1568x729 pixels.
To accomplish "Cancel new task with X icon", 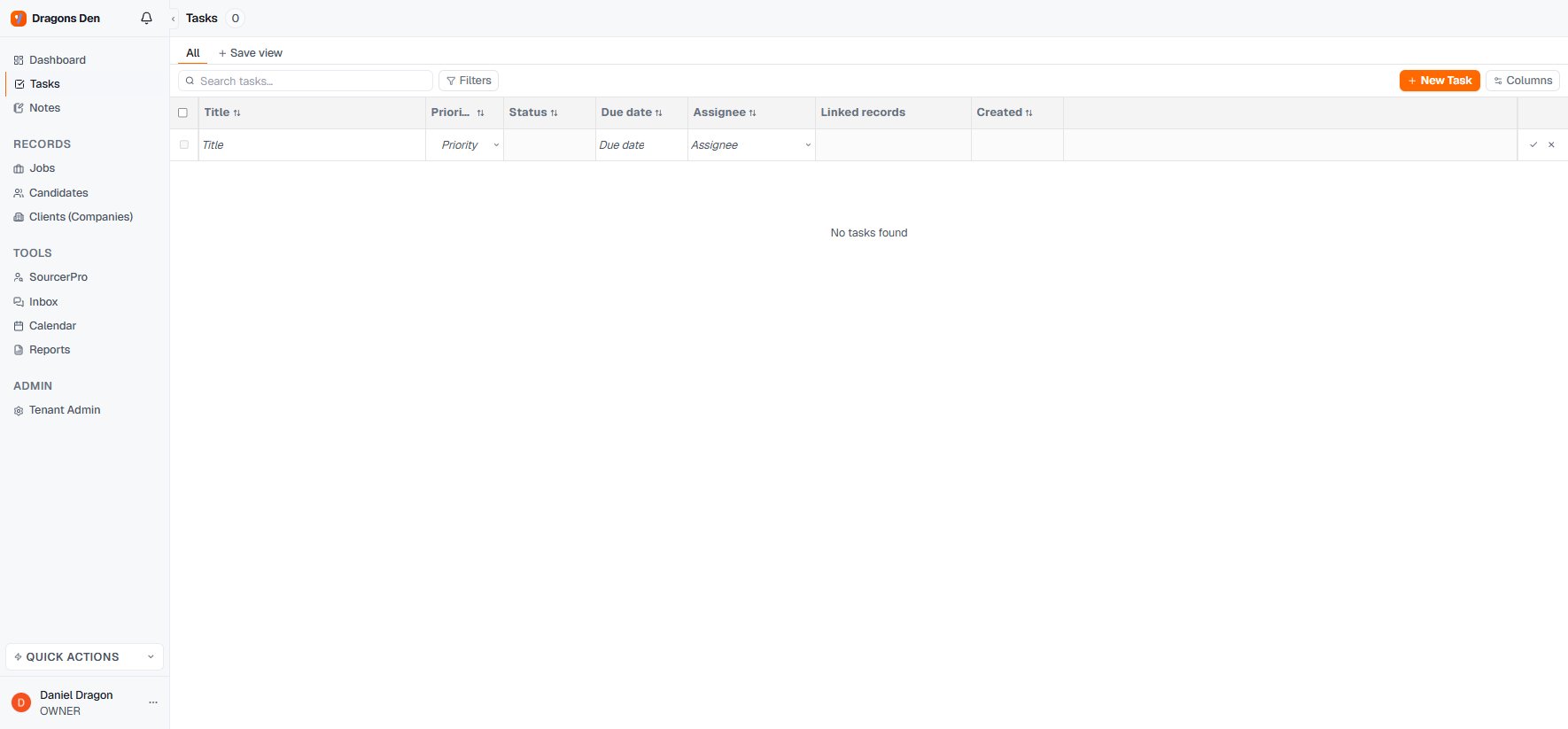I will click(x=1551, y=144).
